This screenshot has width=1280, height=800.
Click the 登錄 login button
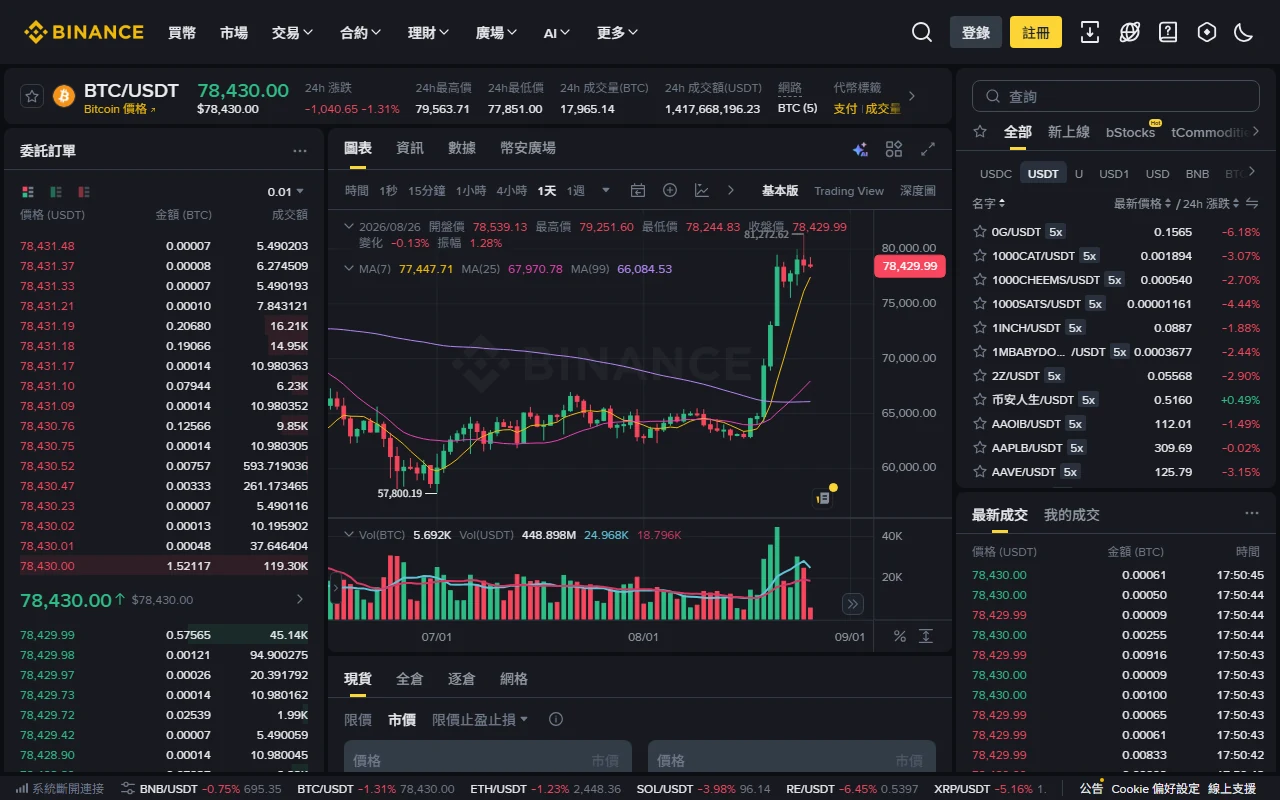(976, 32)
